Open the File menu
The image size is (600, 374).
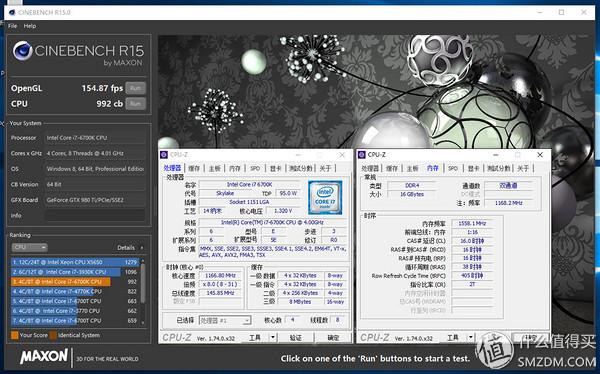[13, 26]
